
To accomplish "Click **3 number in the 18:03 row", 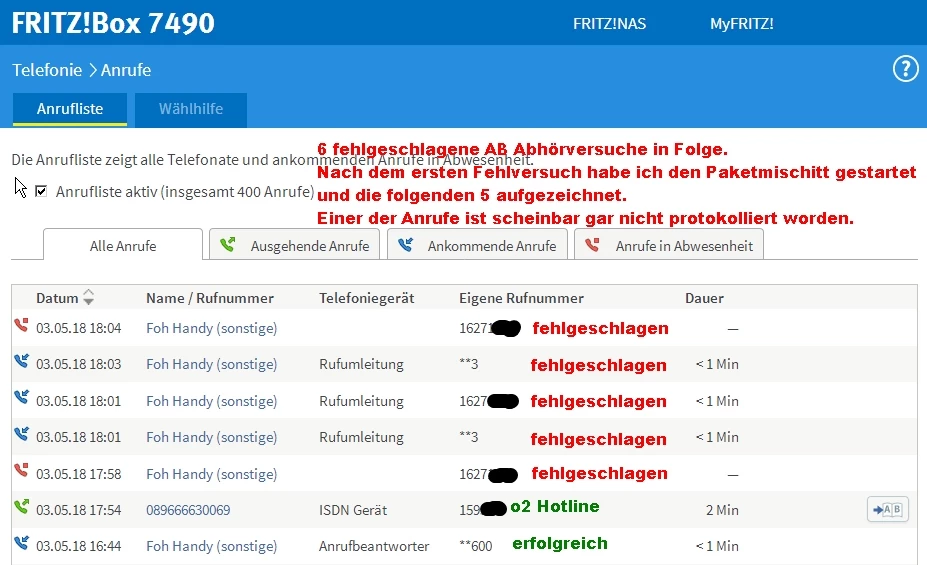I will coord(469,364).
